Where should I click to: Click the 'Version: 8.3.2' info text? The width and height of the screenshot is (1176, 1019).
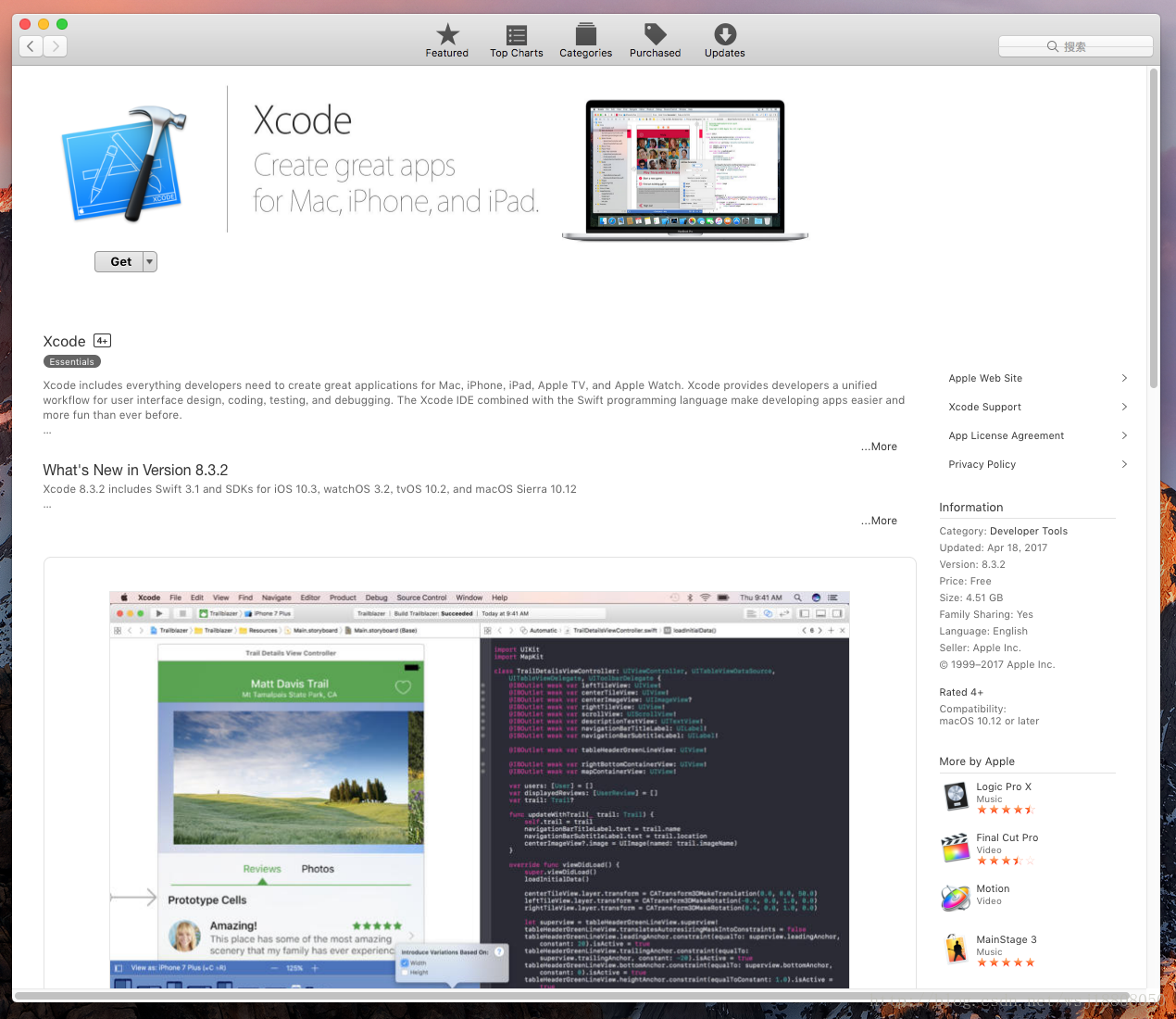point(972,564)
